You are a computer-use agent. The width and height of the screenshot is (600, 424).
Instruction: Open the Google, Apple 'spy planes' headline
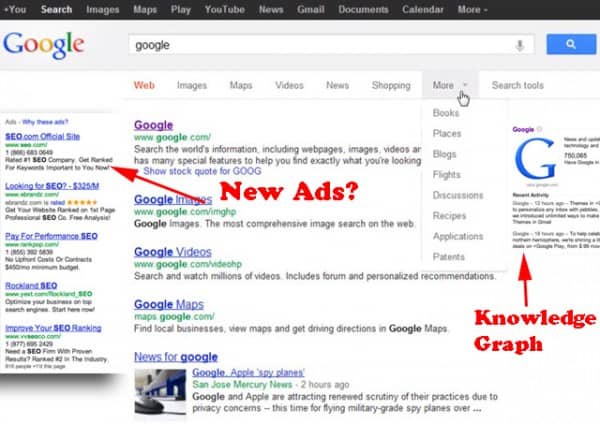[x=248, y=372]
